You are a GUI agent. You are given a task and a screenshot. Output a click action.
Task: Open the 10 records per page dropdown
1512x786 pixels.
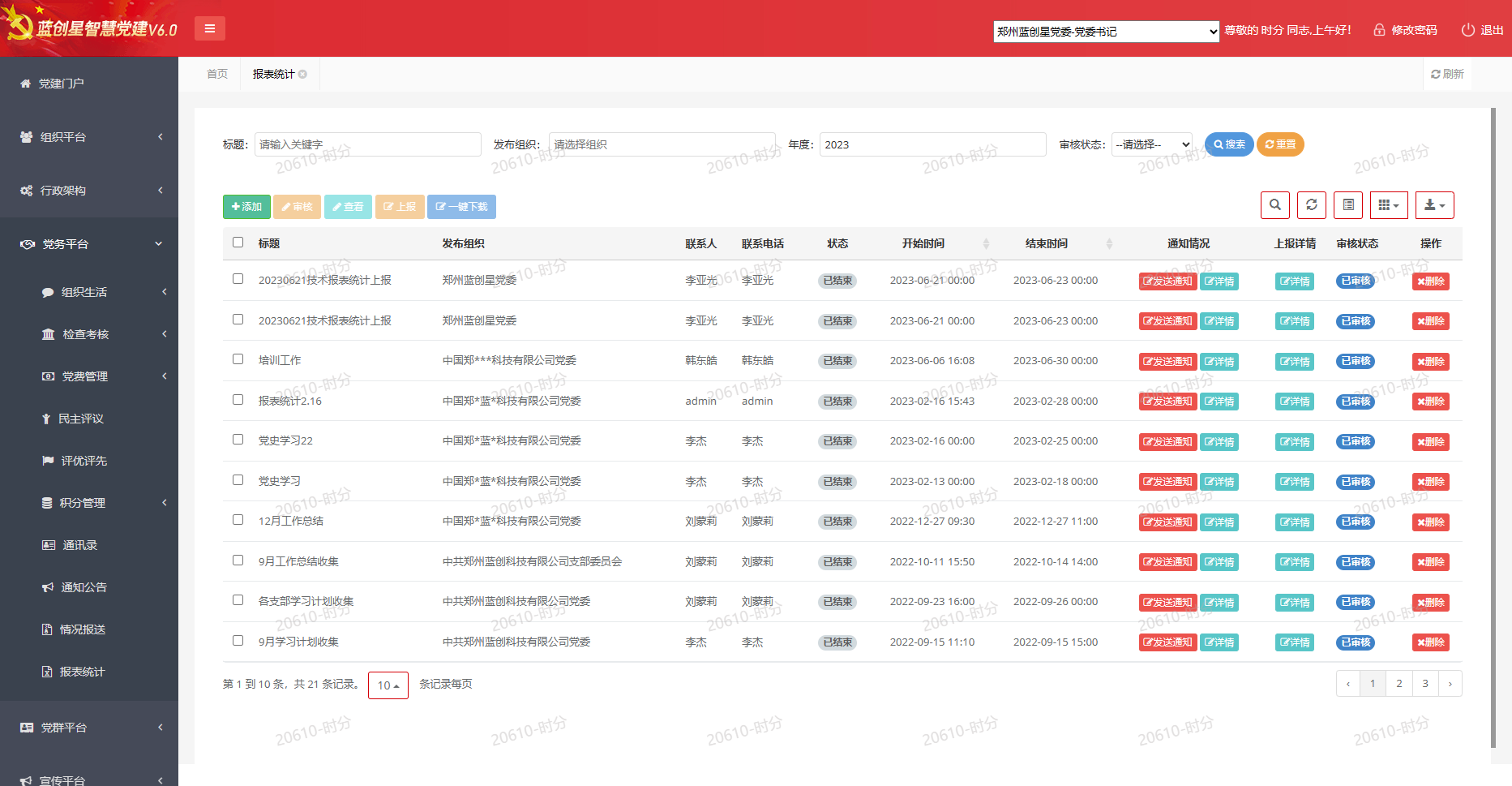coord(388,685)
